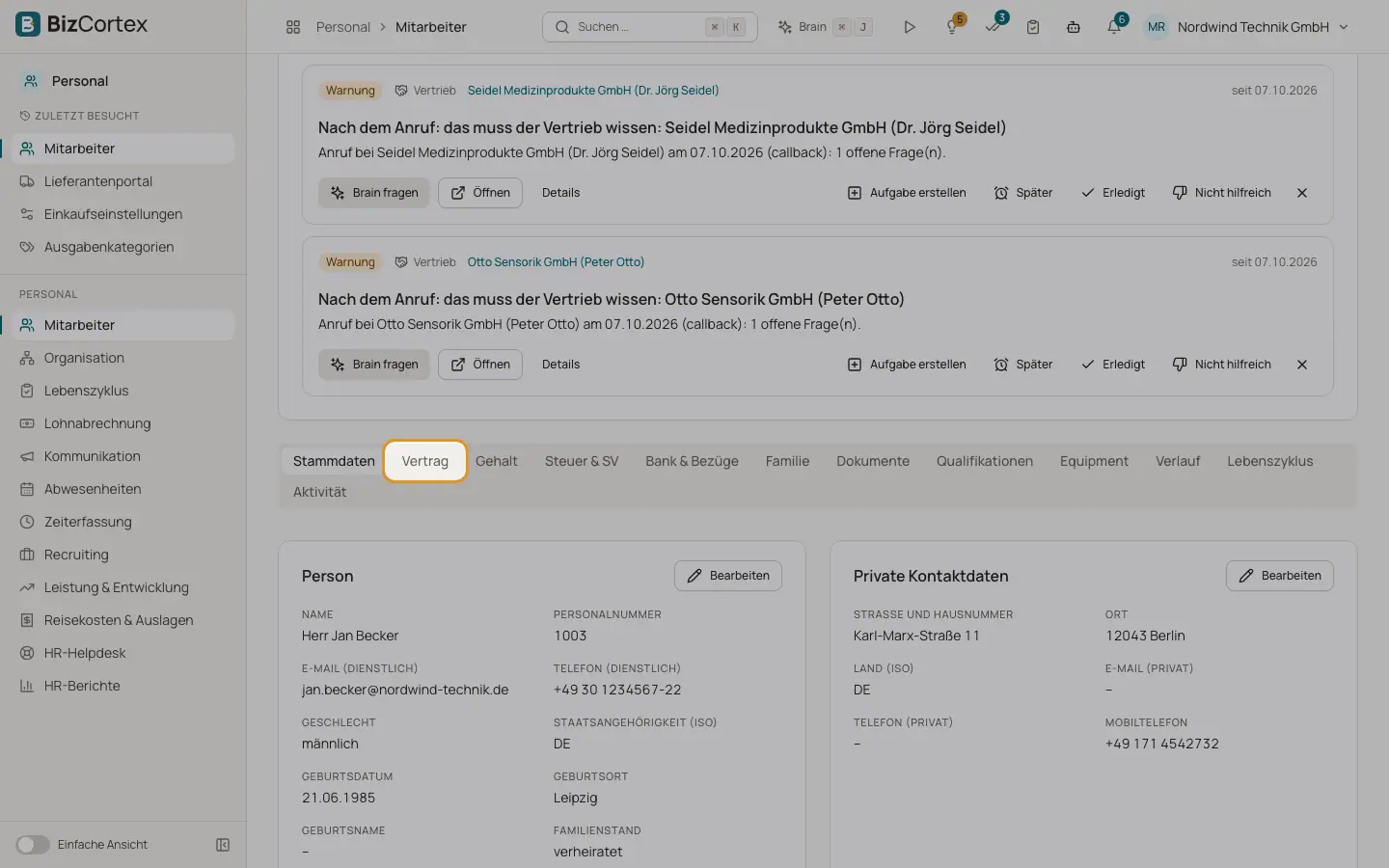1389x868 pixels.
Task: Click Organisation icon in sidebar
Action: click(x=27, y=358)
